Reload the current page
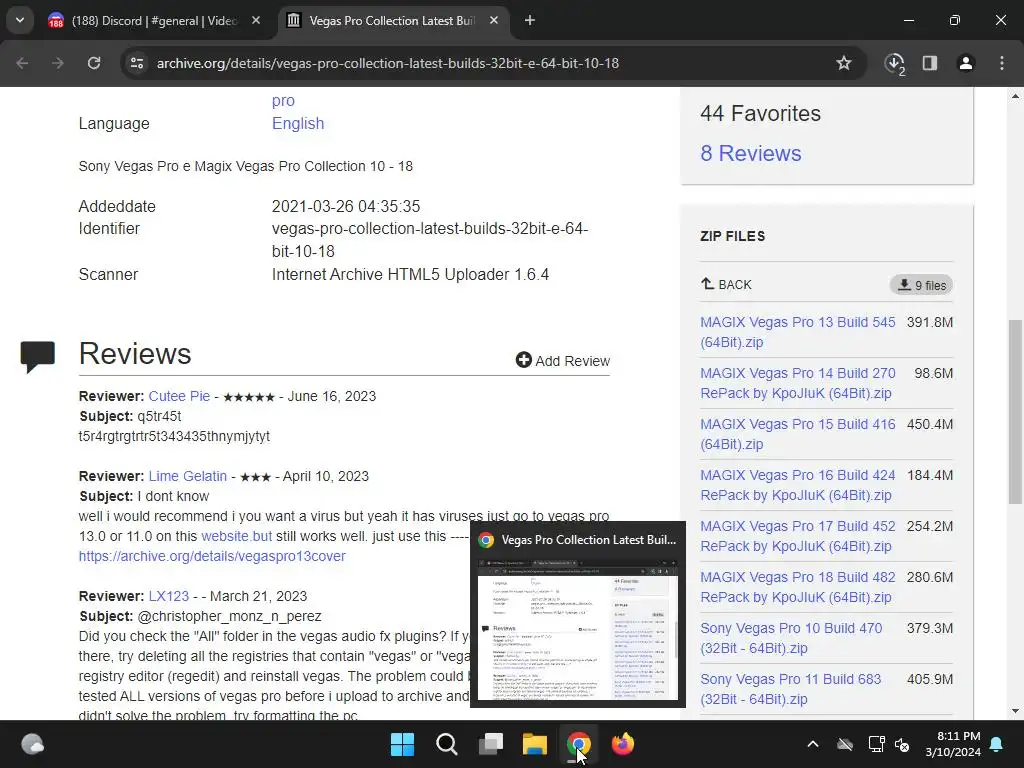 [94, 63]
